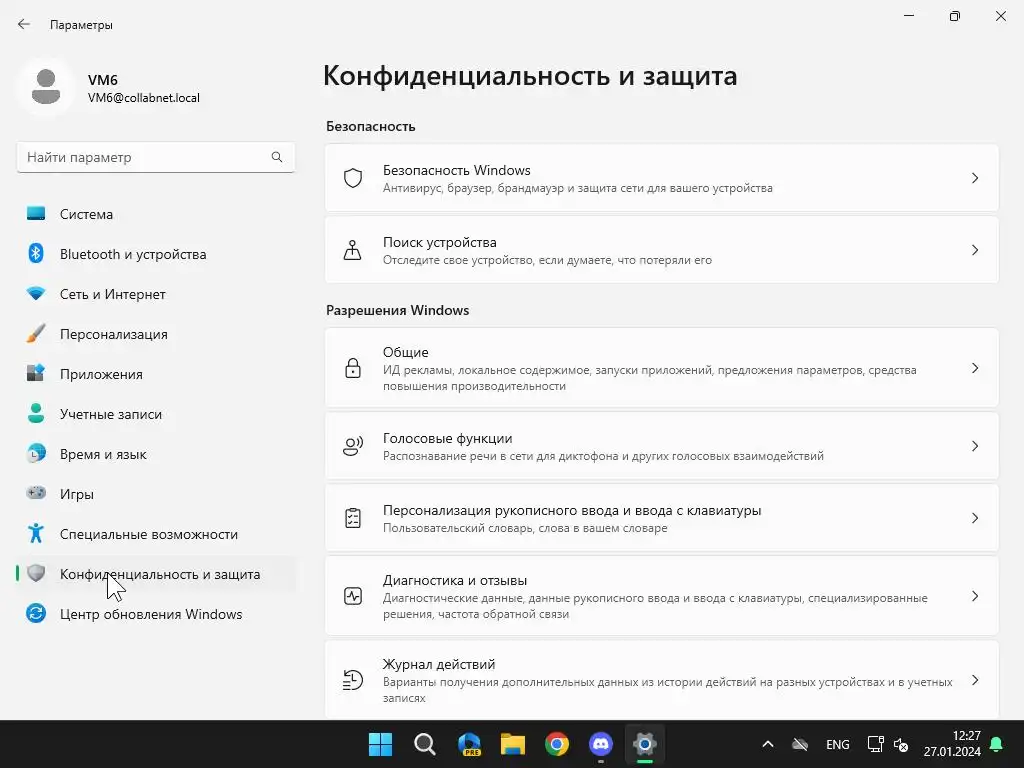Screen dimensions: 1024x768
Task: Expand Журнал действий chevron
Action: (x=975, y=680)
